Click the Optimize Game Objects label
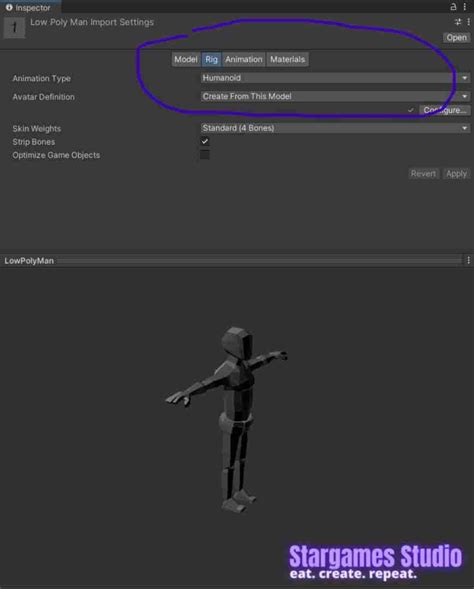 tap(56, 155)
